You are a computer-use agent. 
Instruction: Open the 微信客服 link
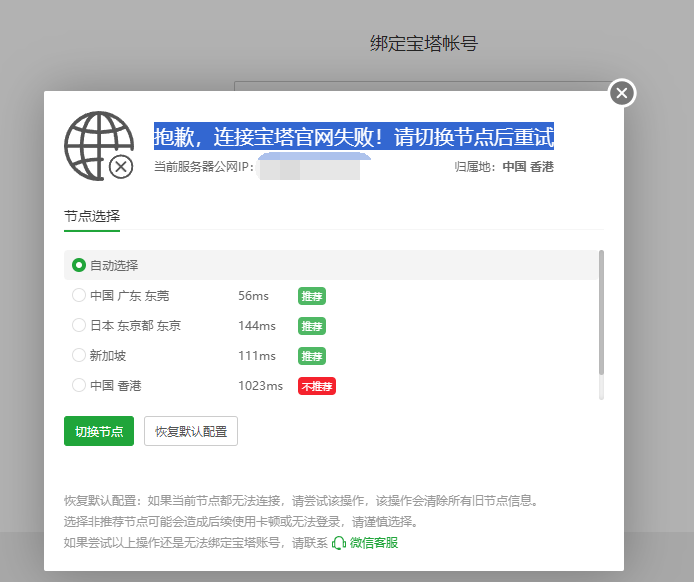click(374, 543)
